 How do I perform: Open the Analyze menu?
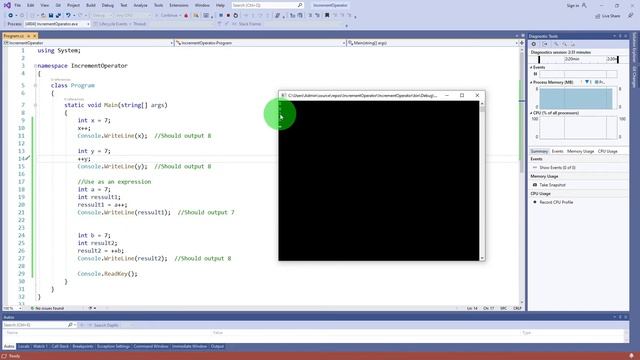pos(140,5)
